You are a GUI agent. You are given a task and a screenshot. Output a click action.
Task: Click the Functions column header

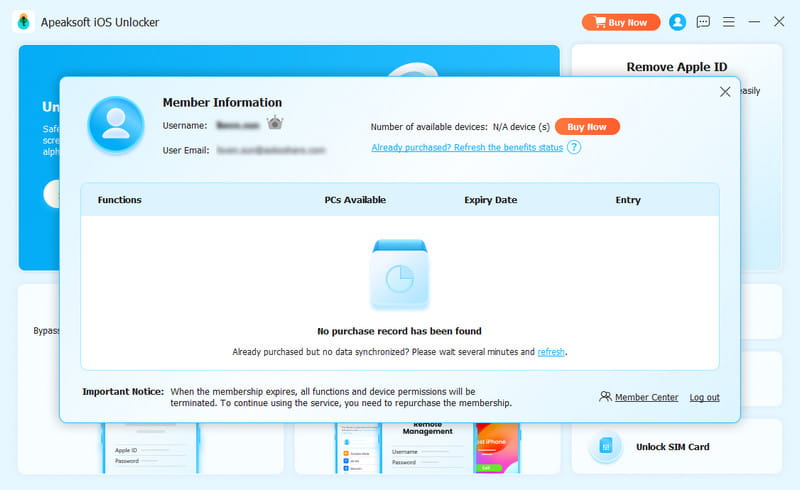[120, 200]
